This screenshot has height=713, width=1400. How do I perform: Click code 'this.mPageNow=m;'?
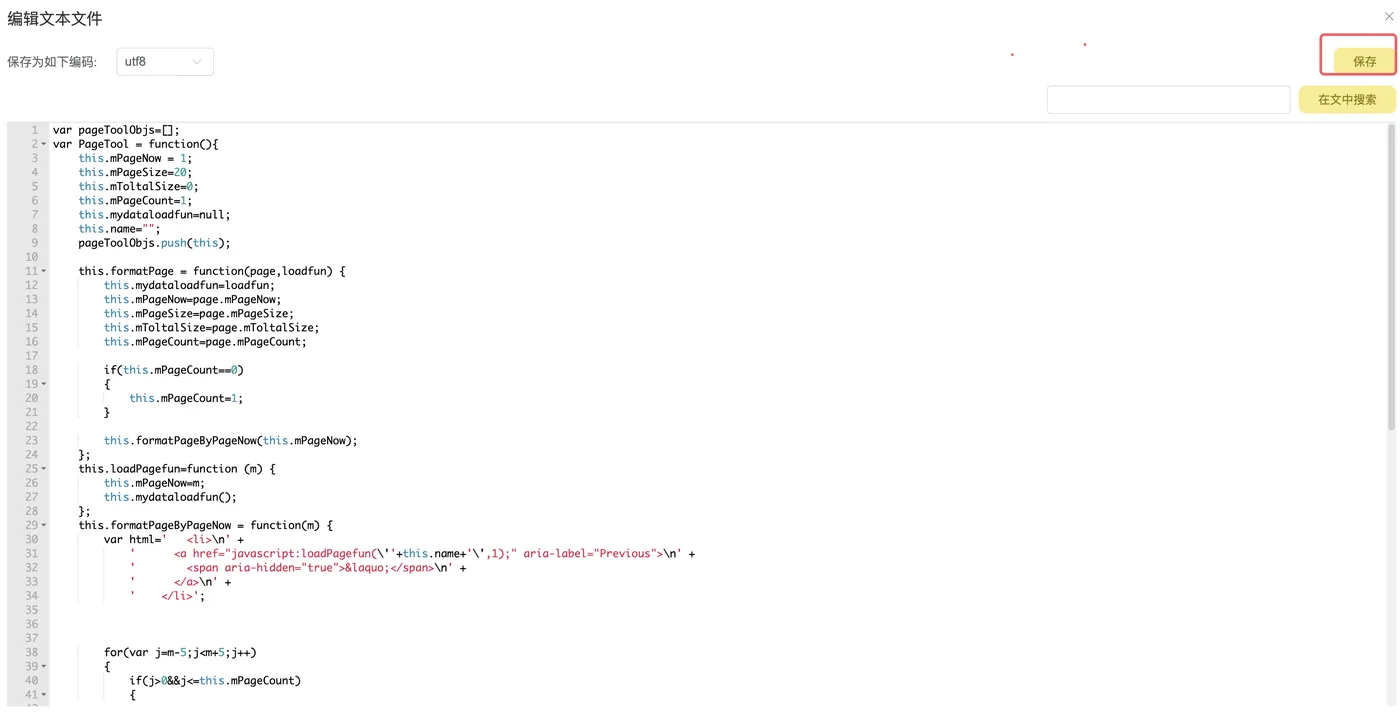pyautogui.click(x=154, y=483)
